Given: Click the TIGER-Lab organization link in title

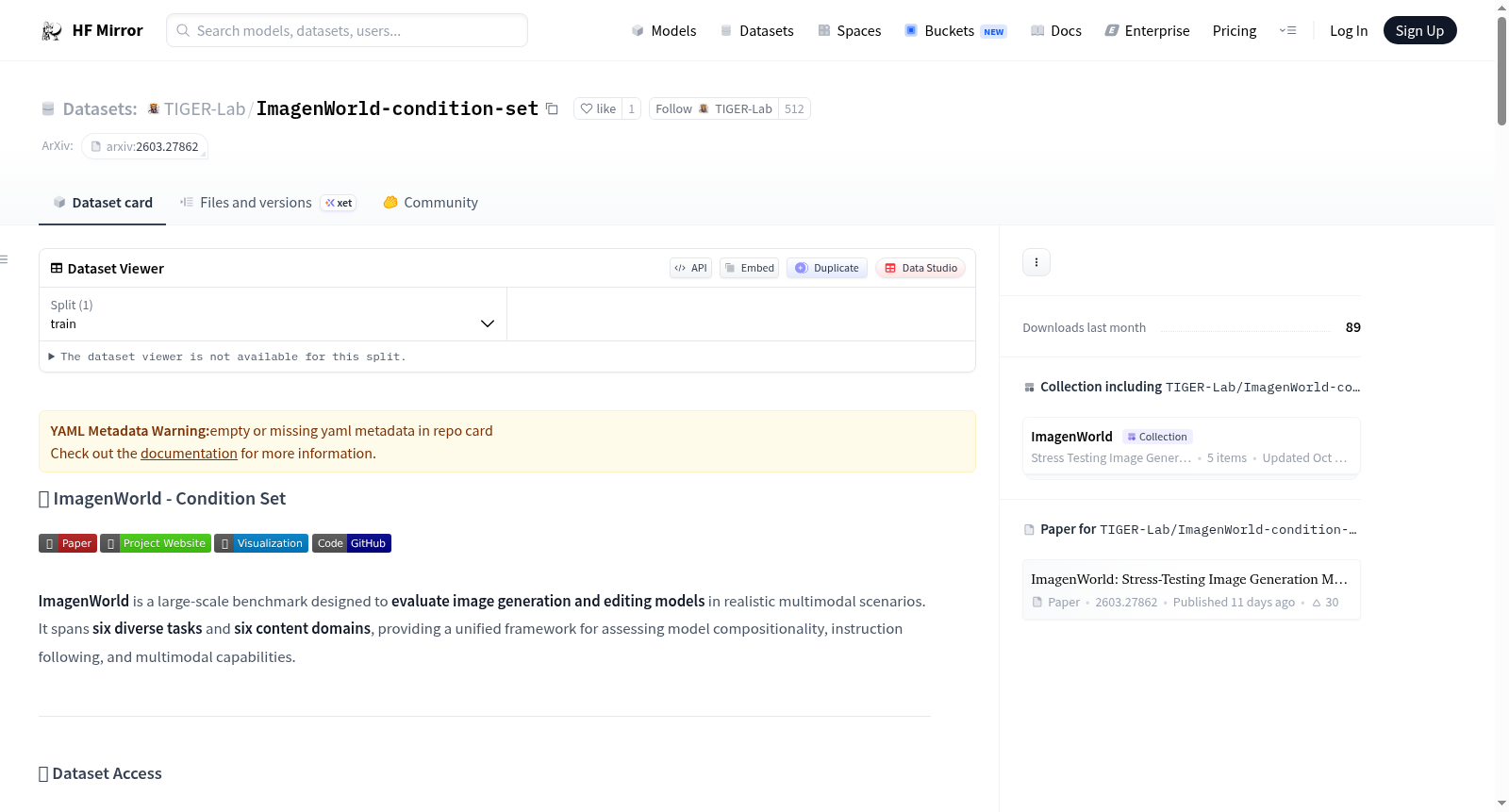Looking at the screenshot, I should coord(205,109).
